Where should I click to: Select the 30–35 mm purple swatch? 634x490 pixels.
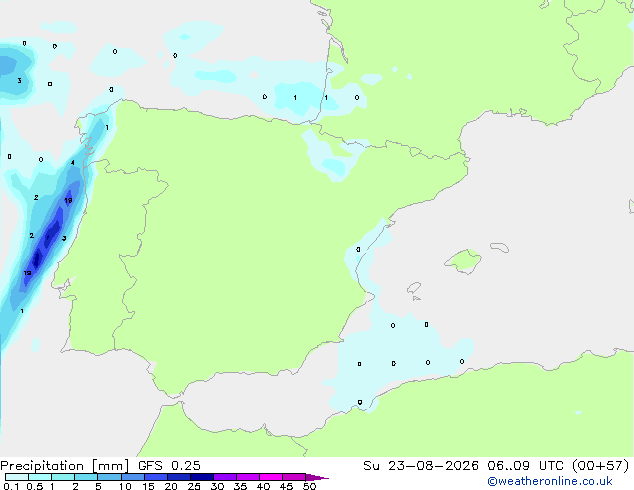click(x=224, y=477)
